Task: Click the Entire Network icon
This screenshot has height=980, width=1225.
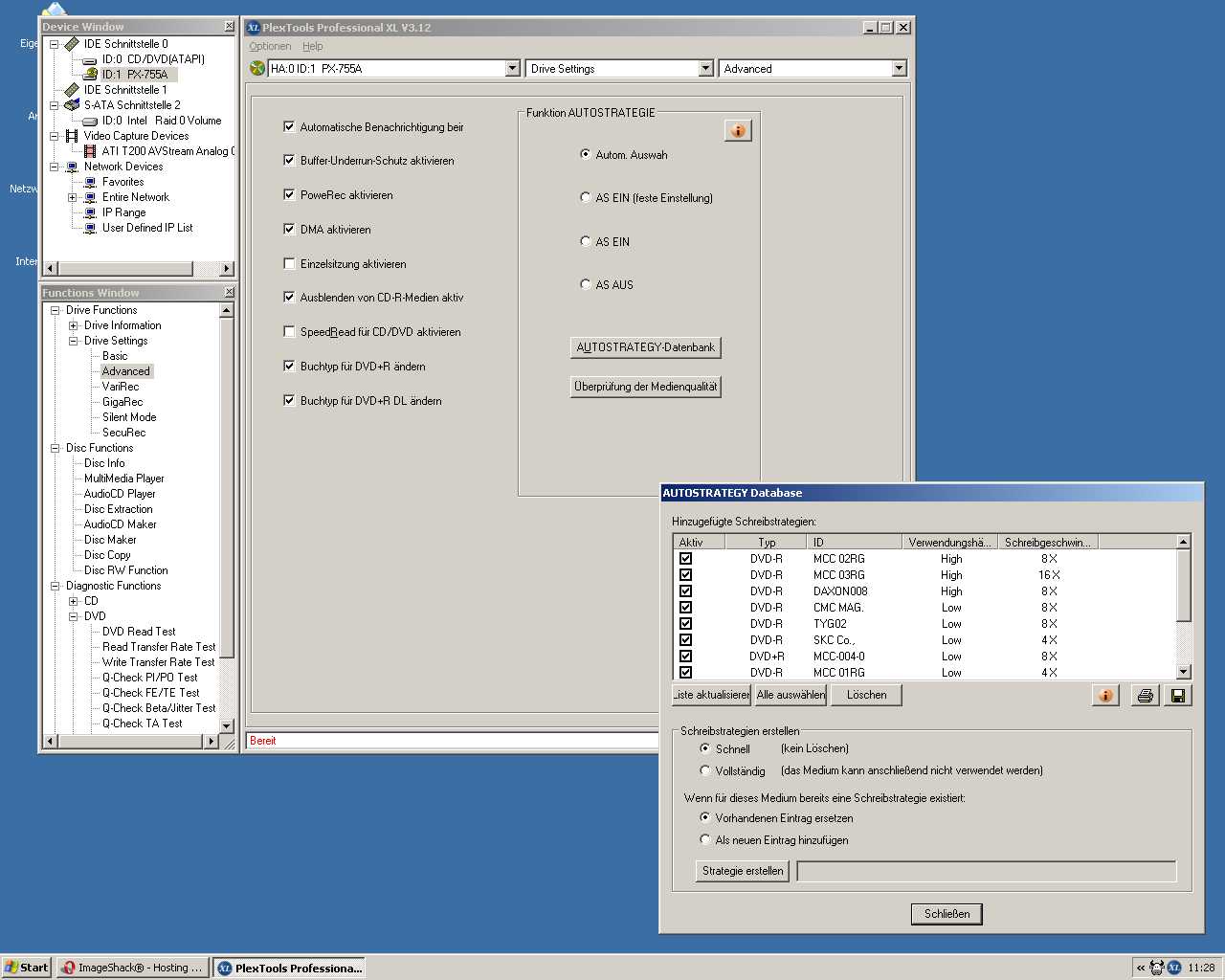Action: pyautogui.click(x=91, y=197)
